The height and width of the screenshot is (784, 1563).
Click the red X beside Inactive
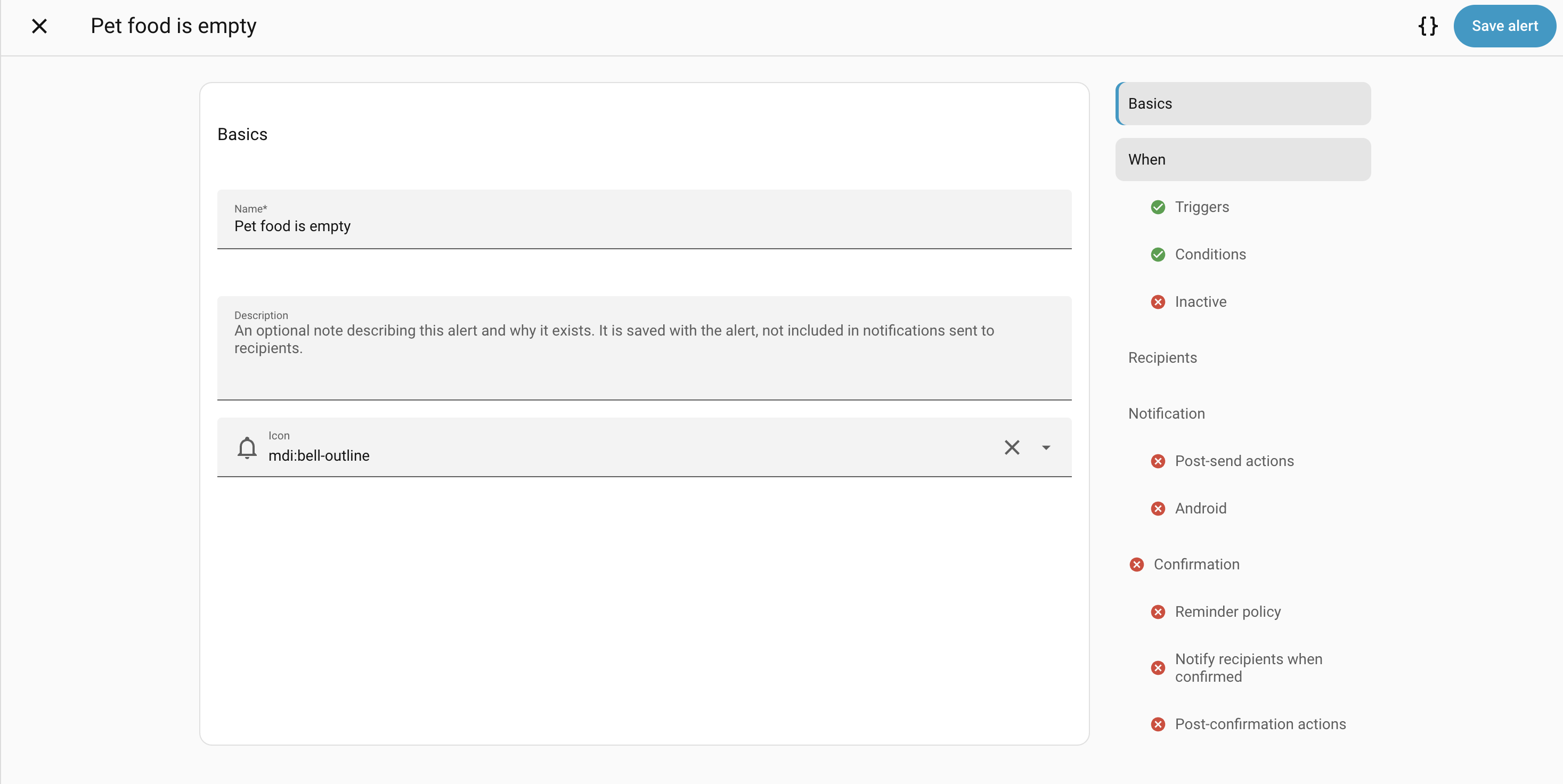pos(1158,301)
